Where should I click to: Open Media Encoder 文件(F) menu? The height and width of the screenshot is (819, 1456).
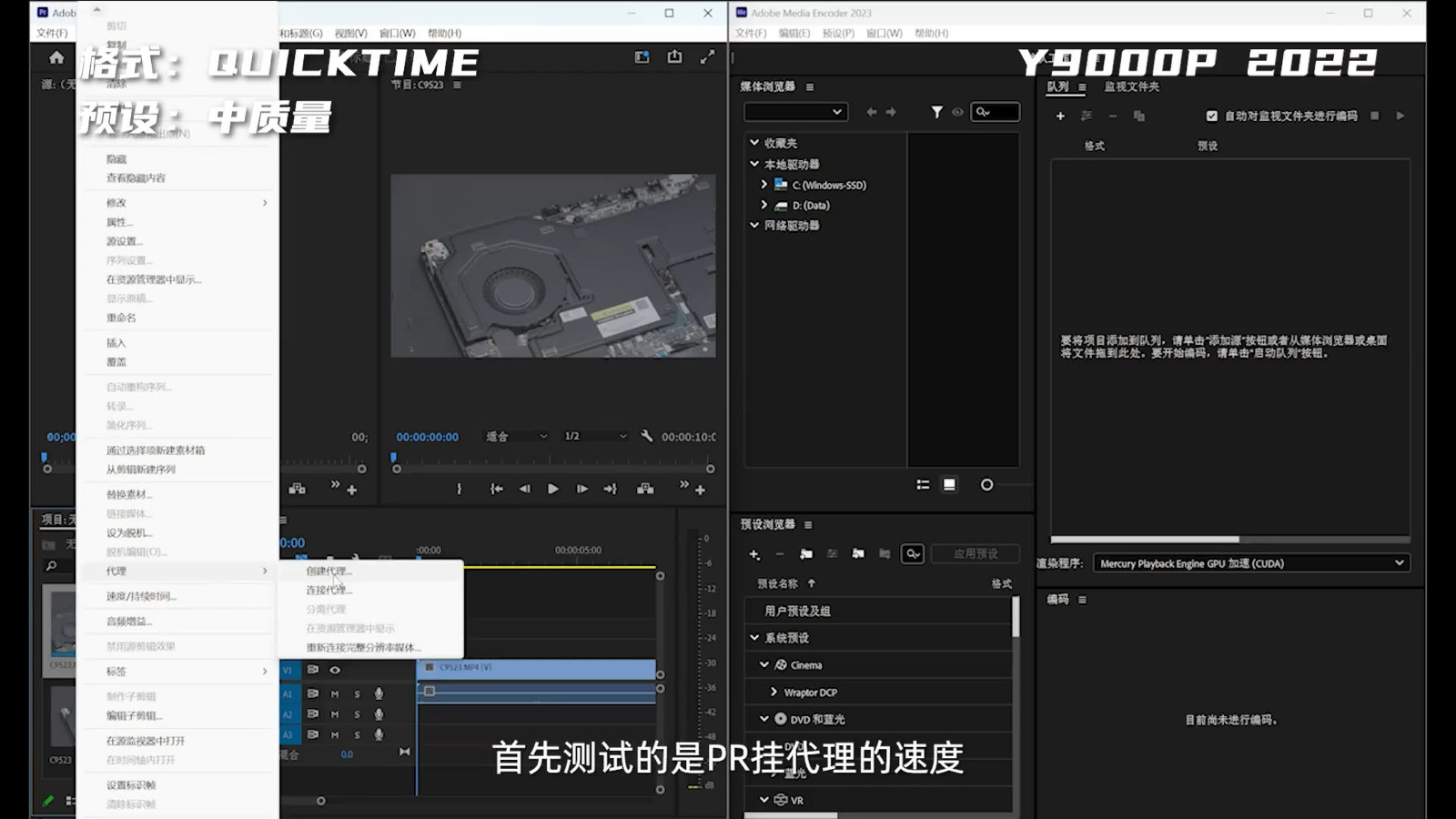click(x=751, y=33)
